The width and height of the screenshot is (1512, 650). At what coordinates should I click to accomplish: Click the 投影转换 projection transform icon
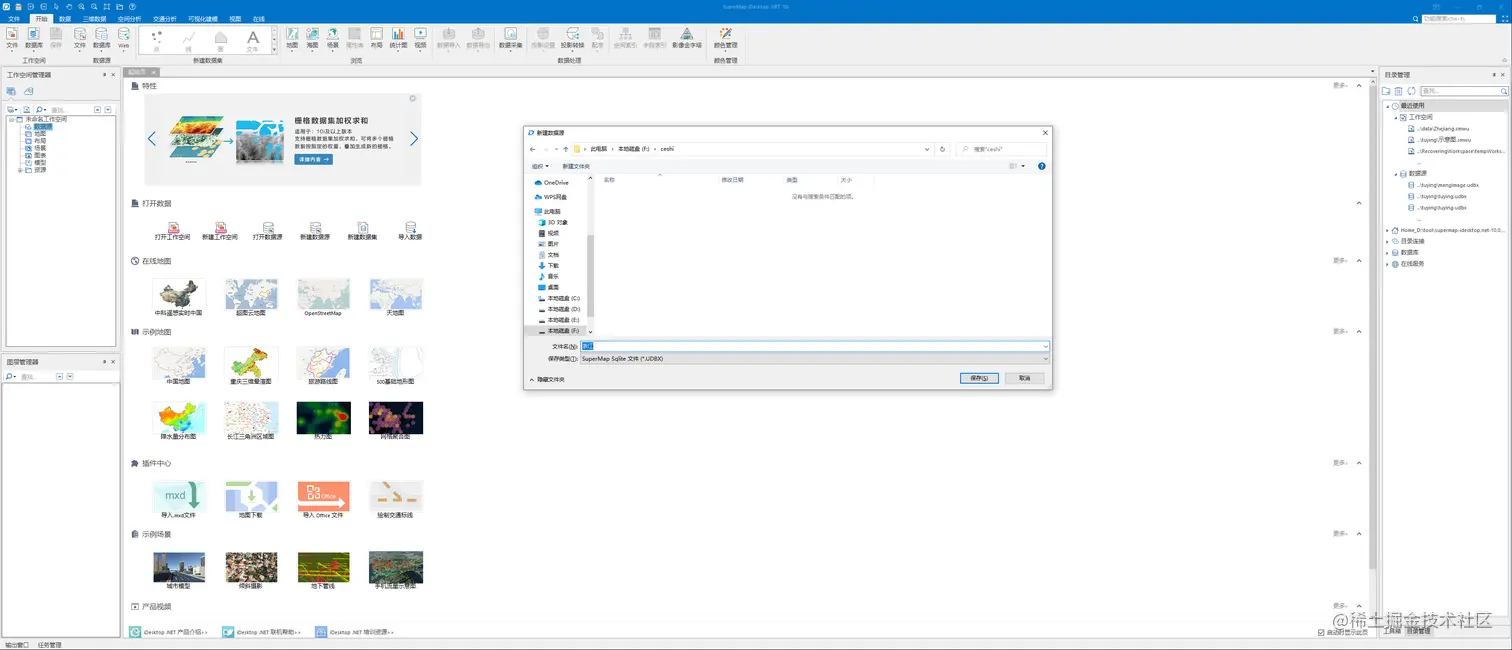tap(572, 37)
